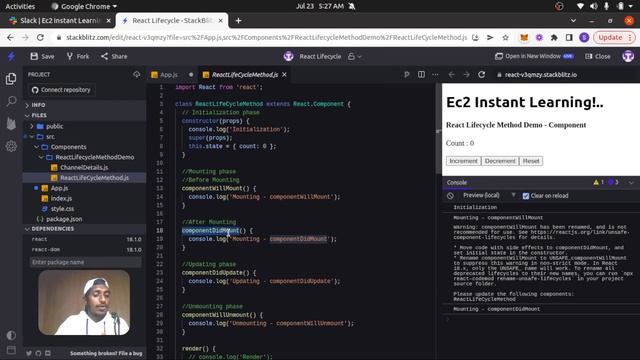Reload the preview pane
Image resolution: width=640 pixels, height=360 pixels.
(x=482, y=75)
